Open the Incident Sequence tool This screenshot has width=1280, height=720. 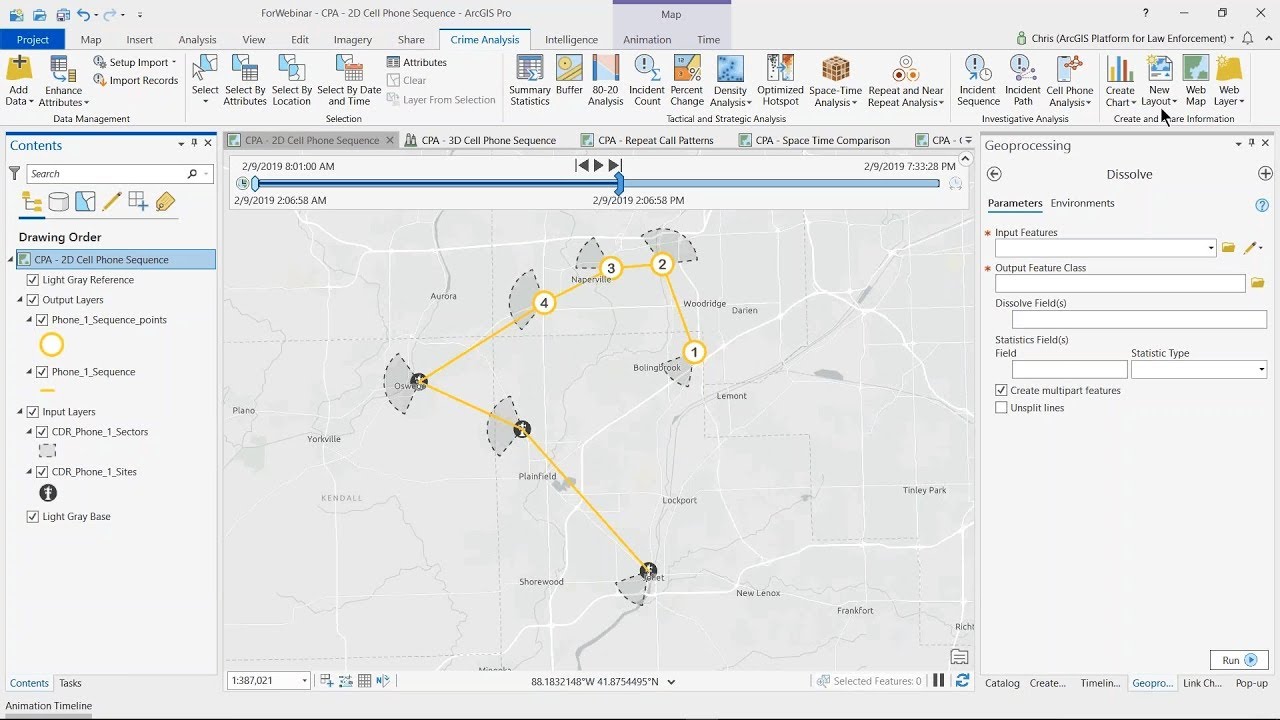pos(978,80)
